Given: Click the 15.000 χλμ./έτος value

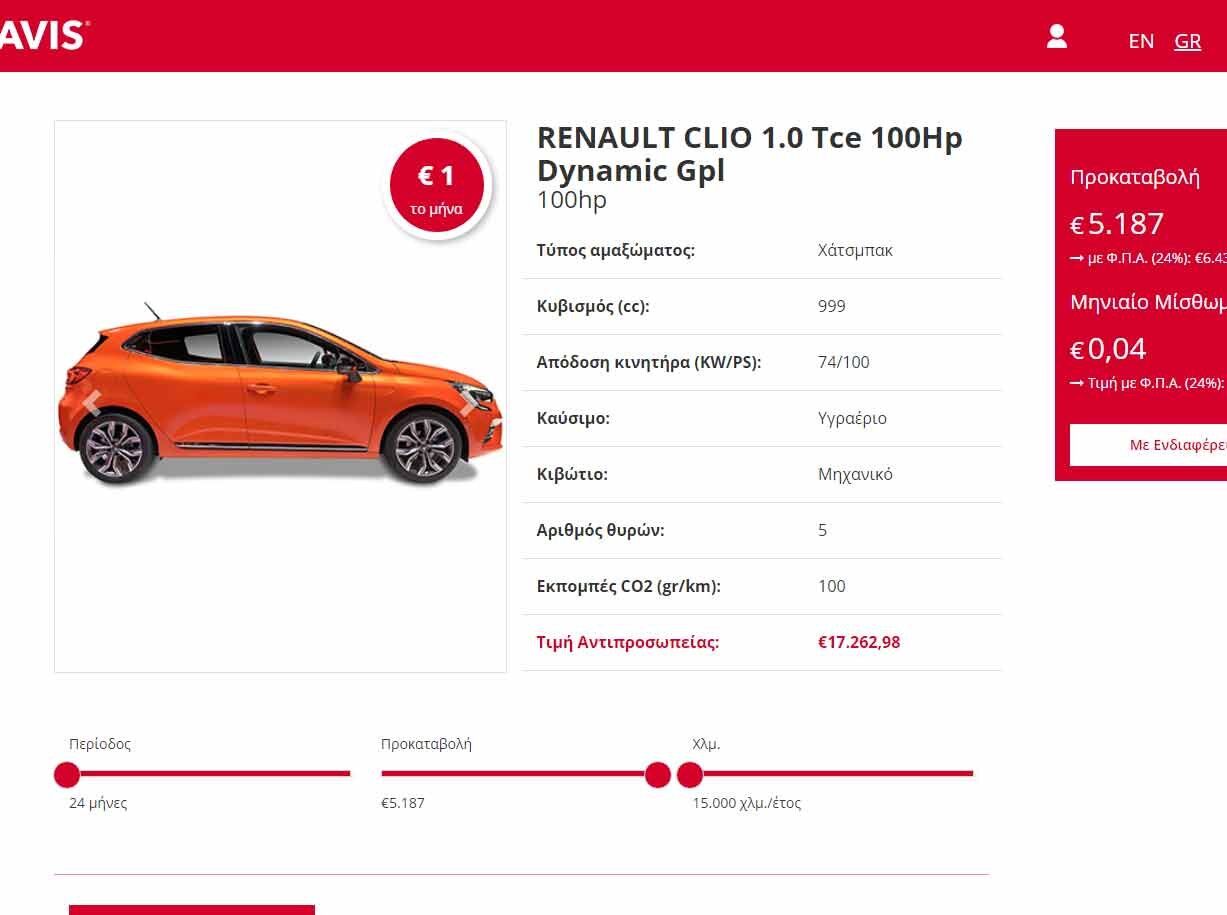Looking at the screenshot, I should (747, 803).
